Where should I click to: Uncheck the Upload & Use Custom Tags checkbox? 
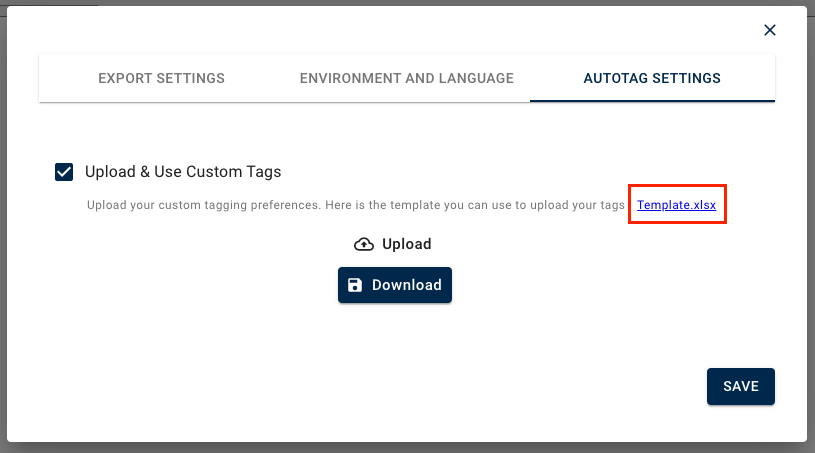click(64, 172)
